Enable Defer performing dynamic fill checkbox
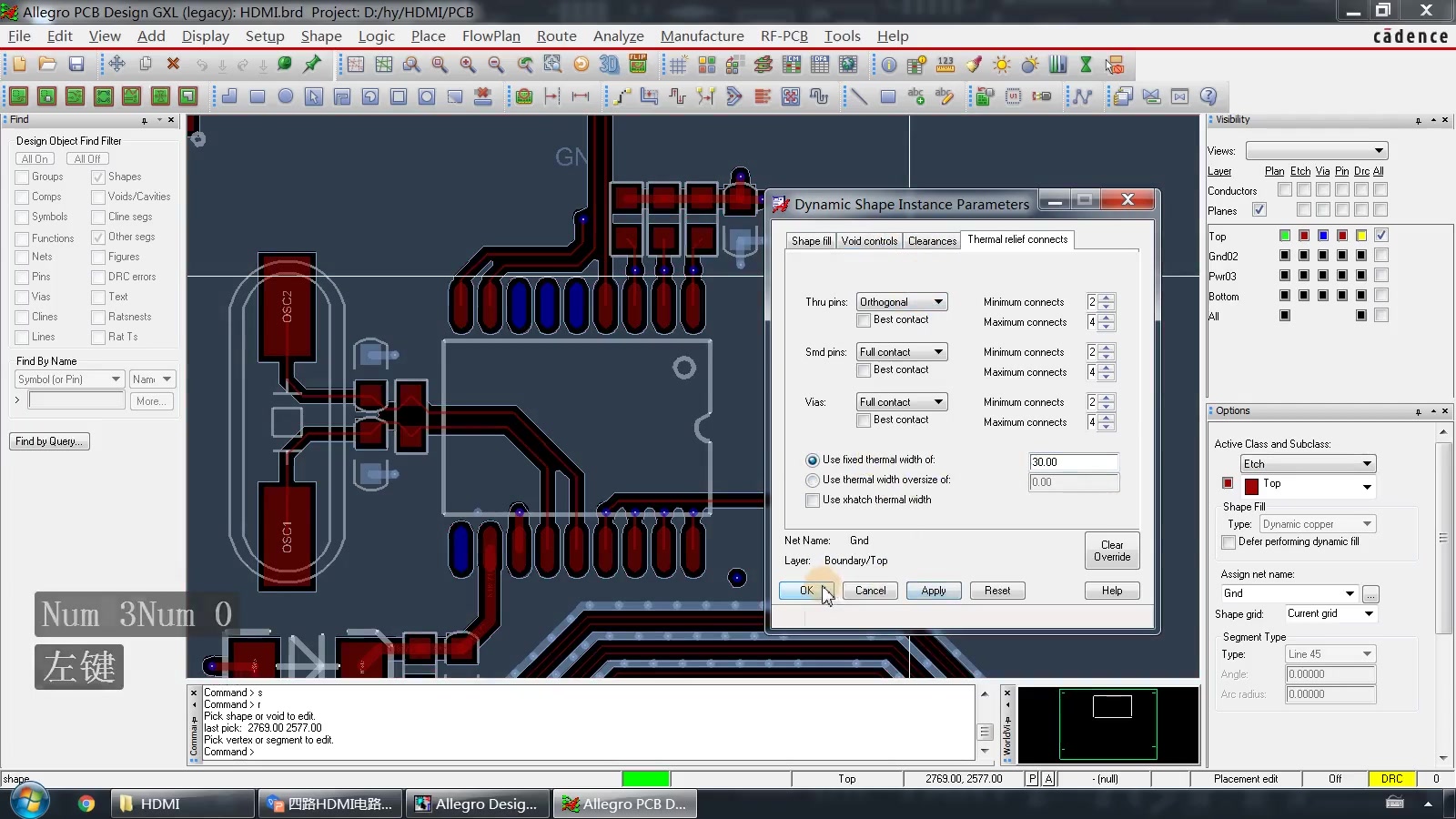Screen dimensions: 1456x819 coord(1229,542)
